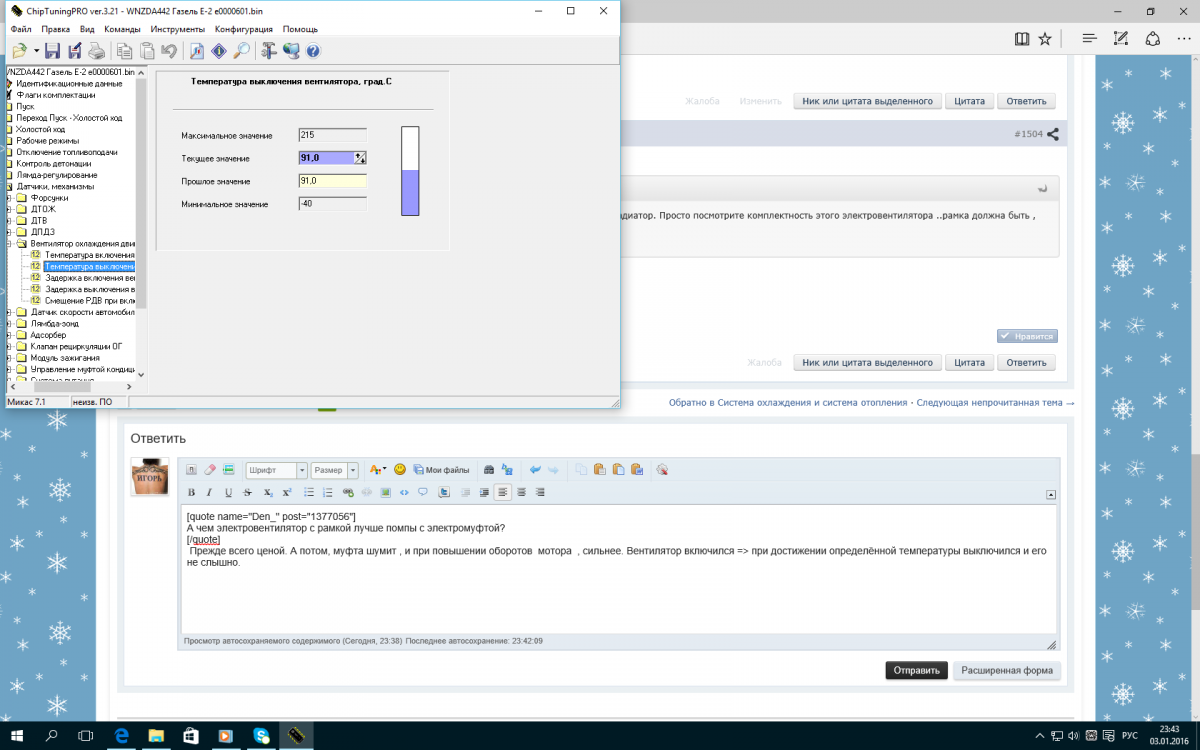Open the Команды menu

[122, 29]
